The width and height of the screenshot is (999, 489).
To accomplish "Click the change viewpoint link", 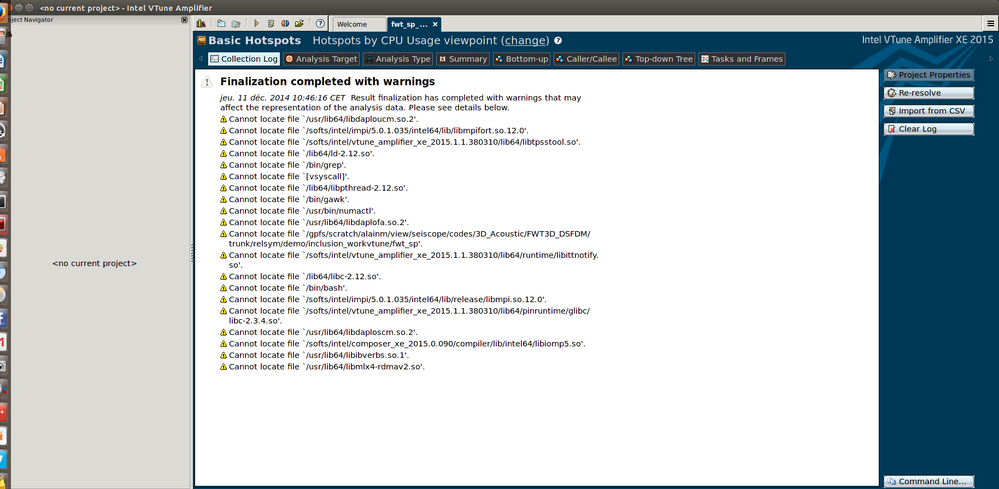I will click(526, 41).
